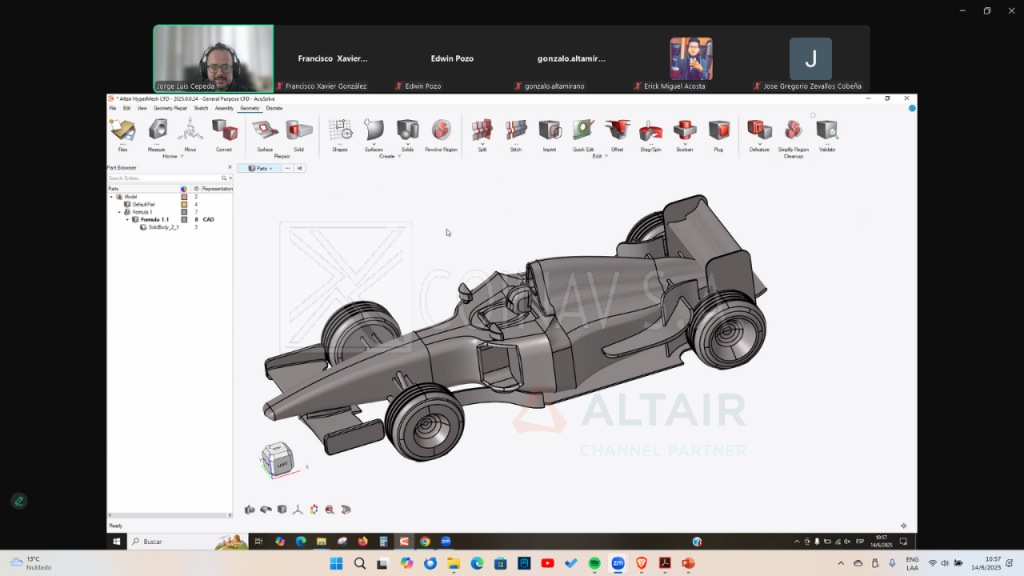Select SolidBody_2_1 in Part Browser

tap(160, 227)
